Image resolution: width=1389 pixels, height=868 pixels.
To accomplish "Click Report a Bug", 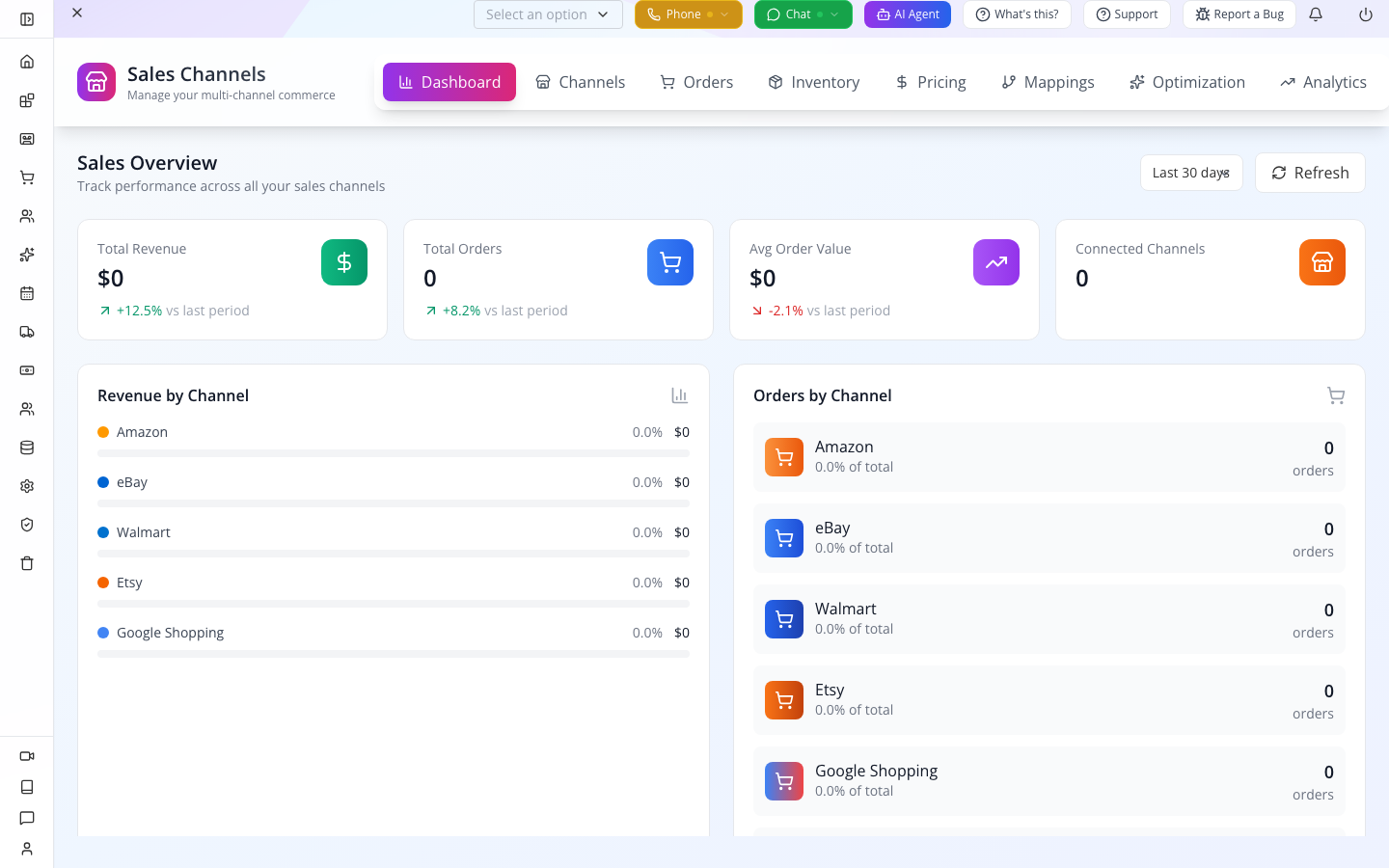I will 1239,14.
